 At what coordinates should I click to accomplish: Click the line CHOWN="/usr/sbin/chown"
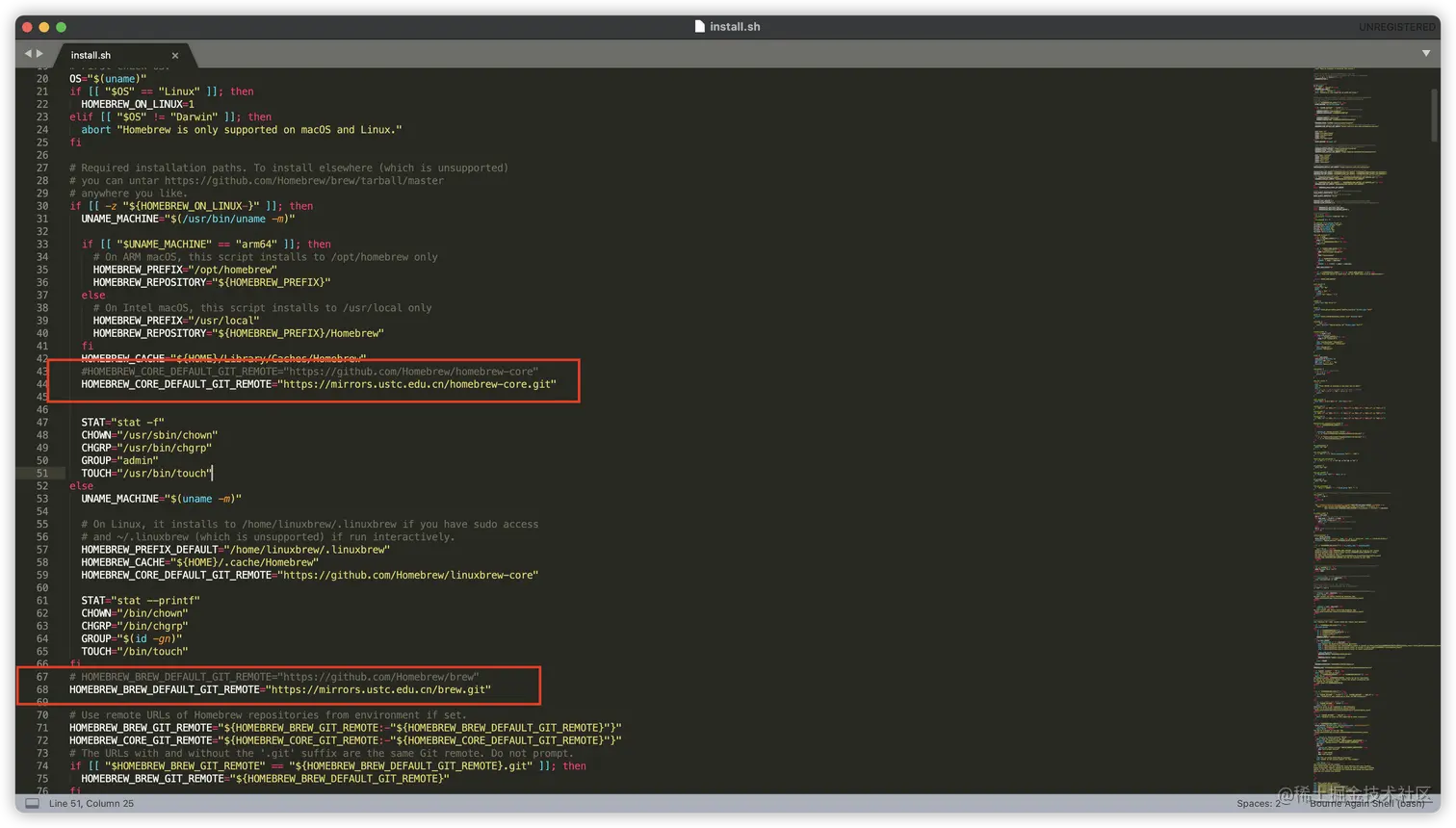149,435
